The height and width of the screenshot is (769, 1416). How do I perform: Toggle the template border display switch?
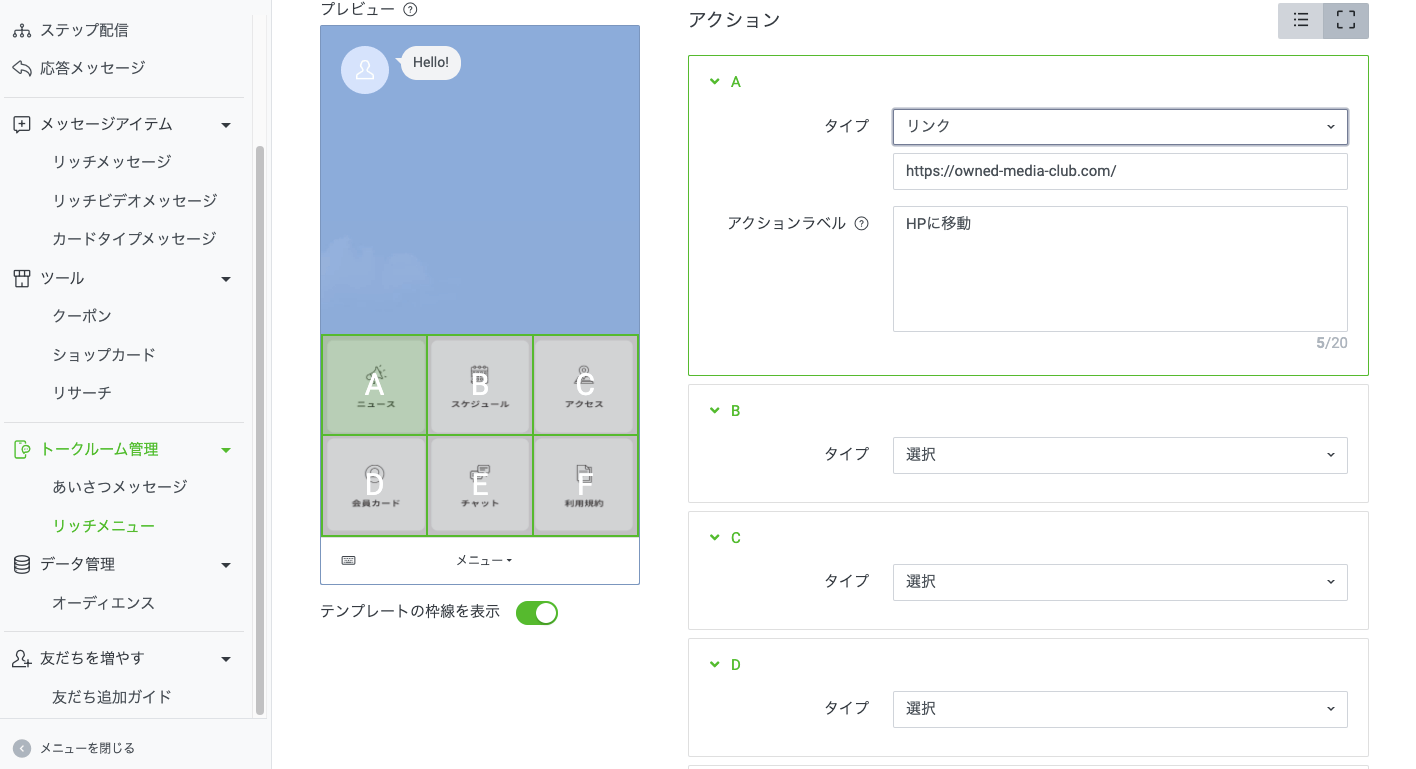click(x=537, y=613)
